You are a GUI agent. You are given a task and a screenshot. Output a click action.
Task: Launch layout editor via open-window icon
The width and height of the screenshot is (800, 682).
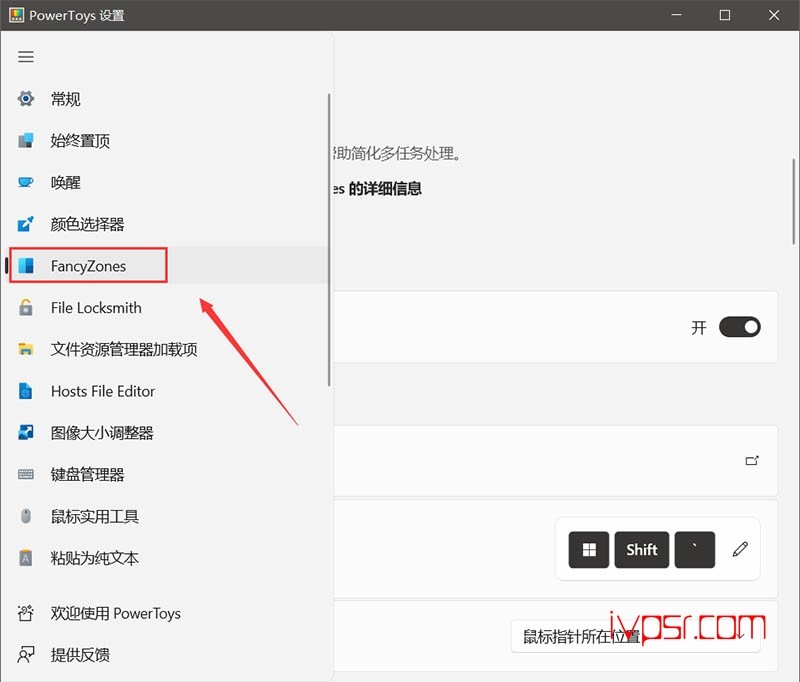[x=752, y=461]
